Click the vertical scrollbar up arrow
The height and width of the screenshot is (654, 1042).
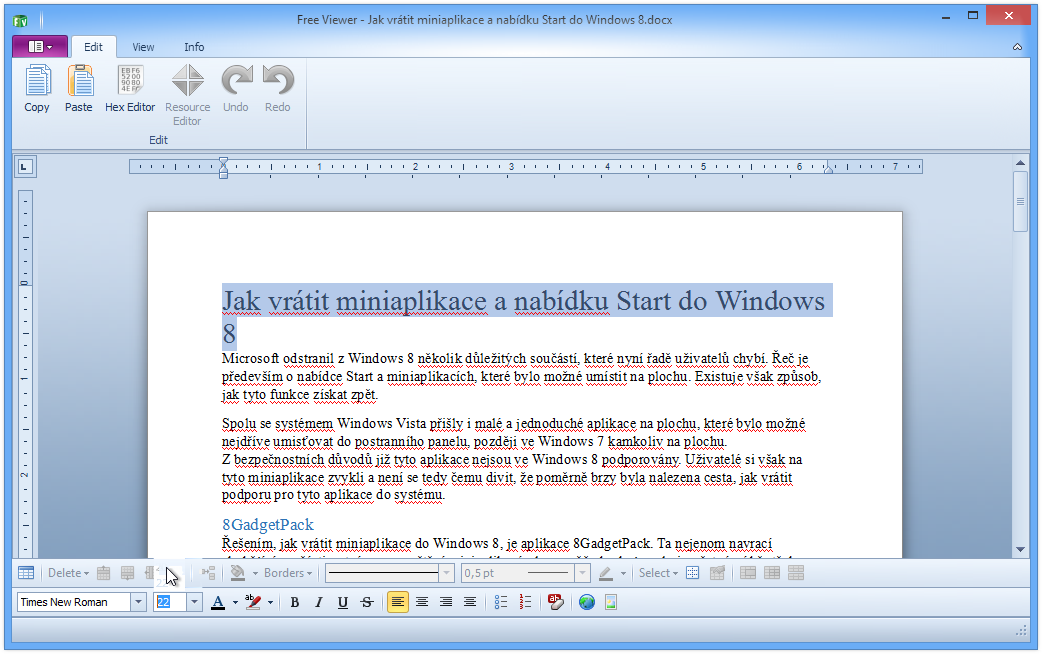(x=1021, y=163)
